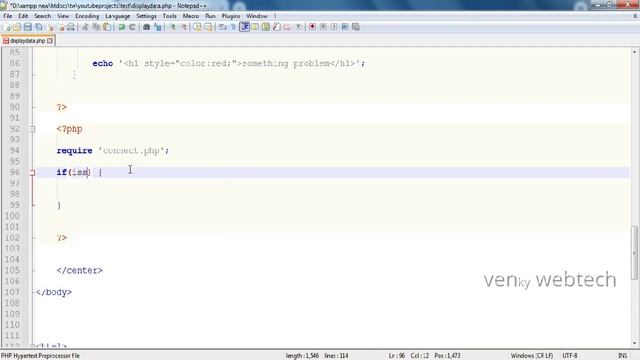Click the Playback macro icon

point(334,27)
